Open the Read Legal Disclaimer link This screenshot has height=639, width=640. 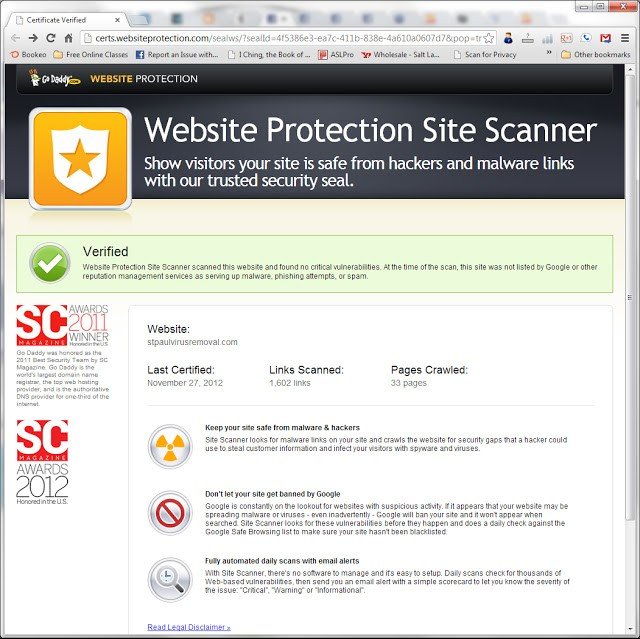tap(189, 627)
